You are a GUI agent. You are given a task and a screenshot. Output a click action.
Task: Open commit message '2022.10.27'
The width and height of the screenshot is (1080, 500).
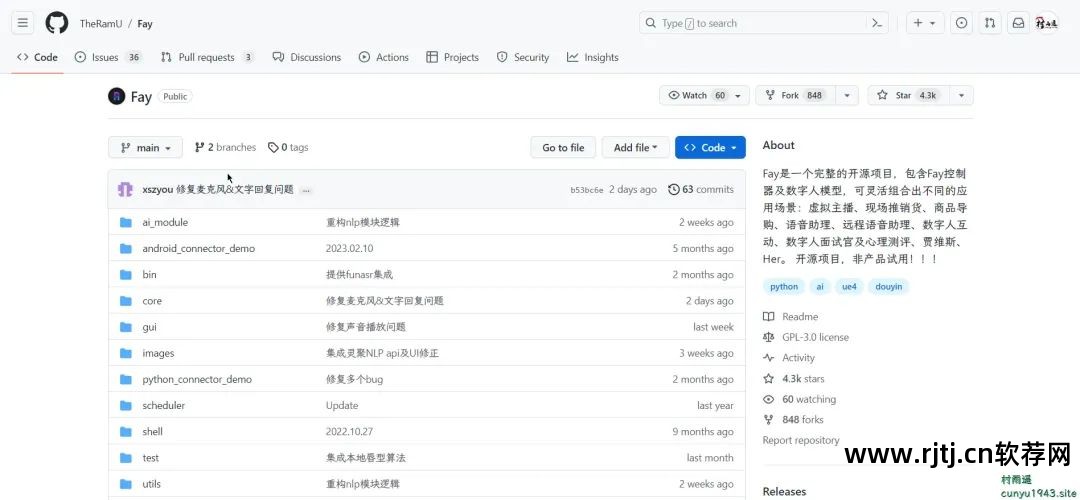coord(349,432)
